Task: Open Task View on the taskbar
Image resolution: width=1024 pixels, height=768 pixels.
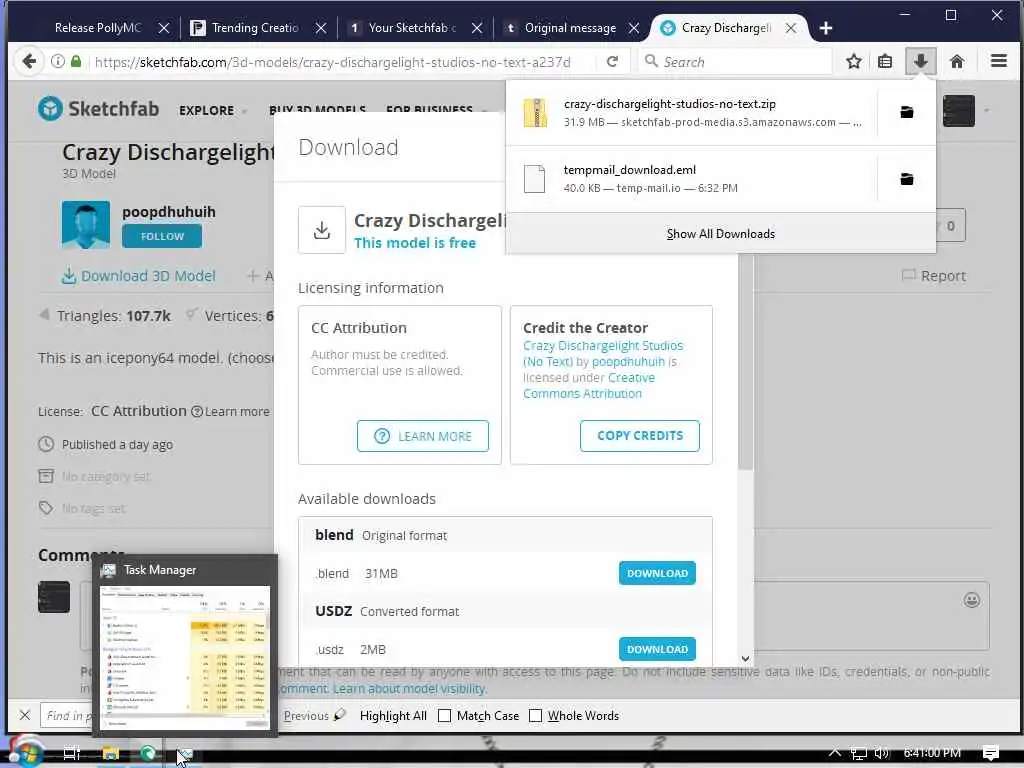Action: coord(71,753)
